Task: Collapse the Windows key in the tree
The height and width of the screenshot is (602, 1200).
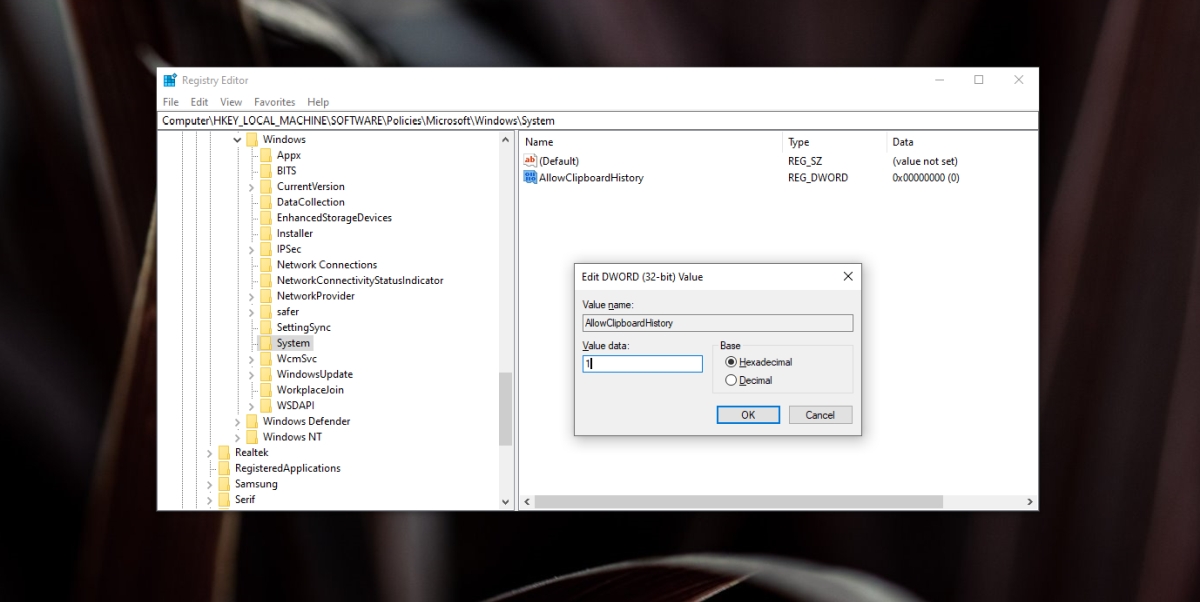Action: (237, 139)
